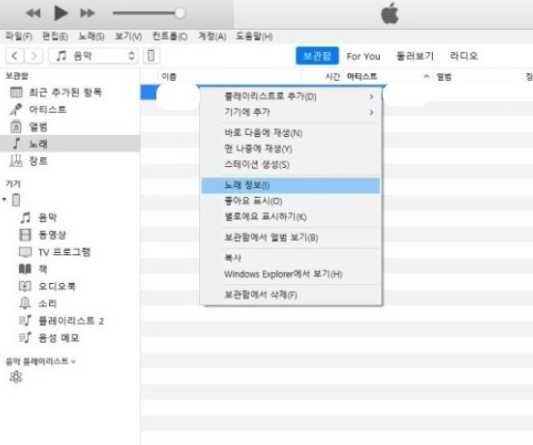Start playback with the Play button
This screenshot has width=533, height=445.
[x=61, y=13]
